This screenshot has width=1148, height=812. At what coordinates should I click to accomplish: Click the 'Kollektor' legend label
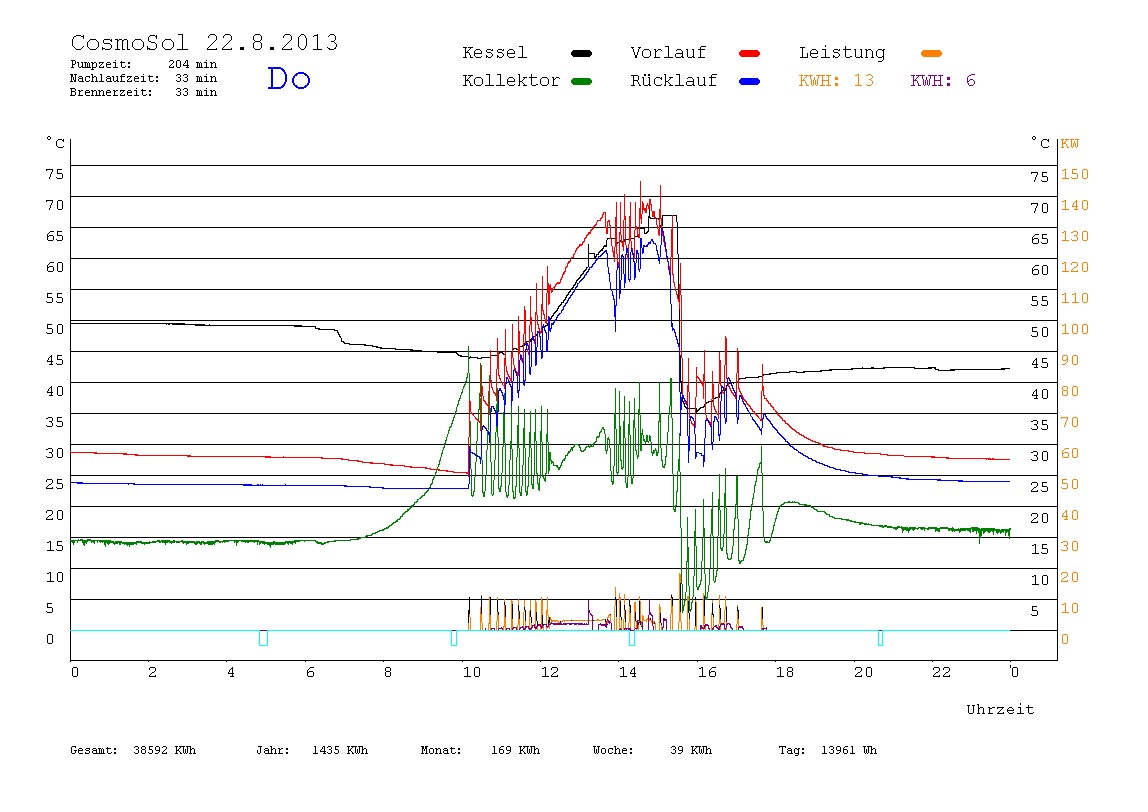511,81
